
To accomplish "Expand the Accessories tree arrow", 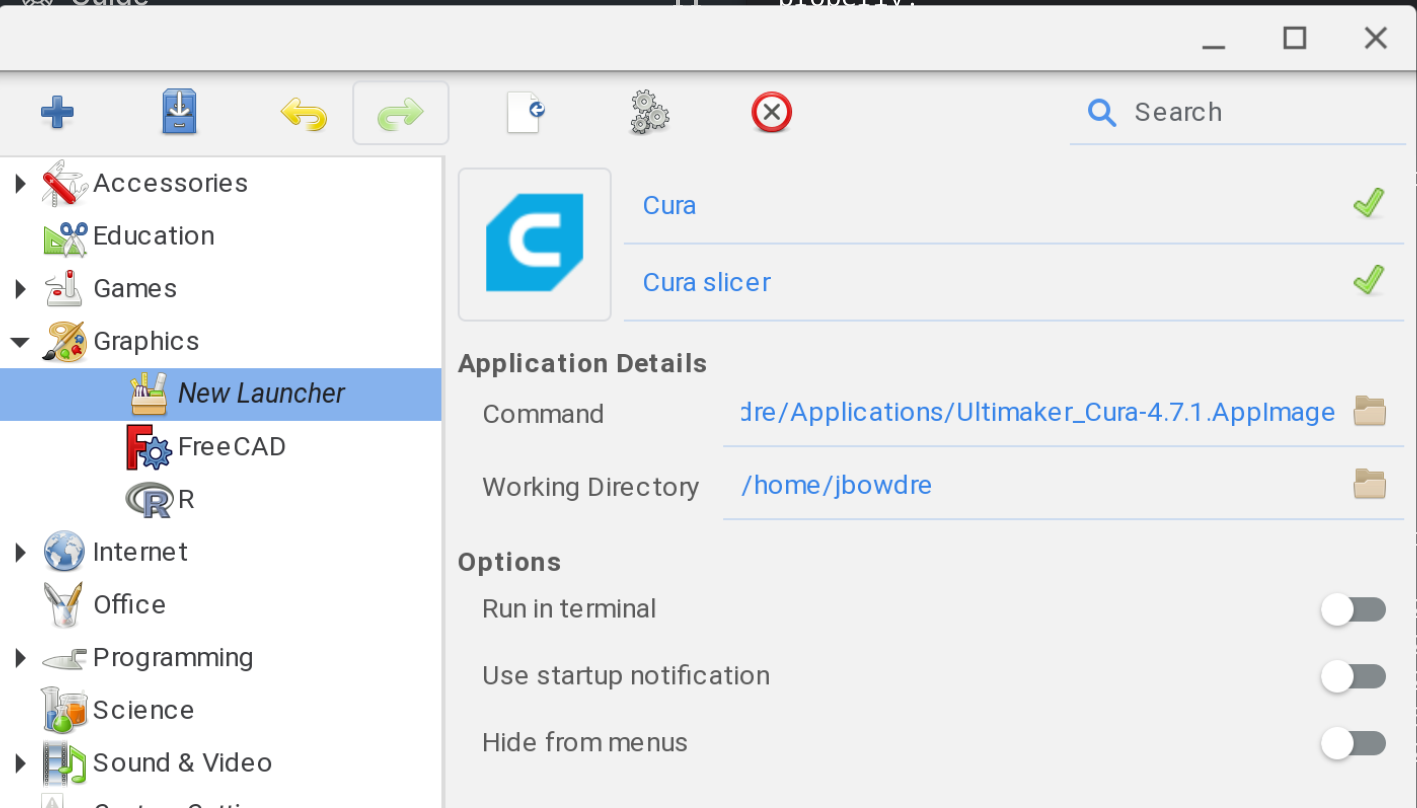I will click(20, 183).
